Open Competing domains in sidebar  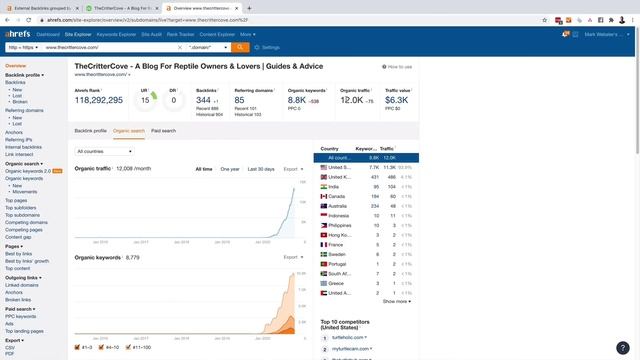[26, 222]
